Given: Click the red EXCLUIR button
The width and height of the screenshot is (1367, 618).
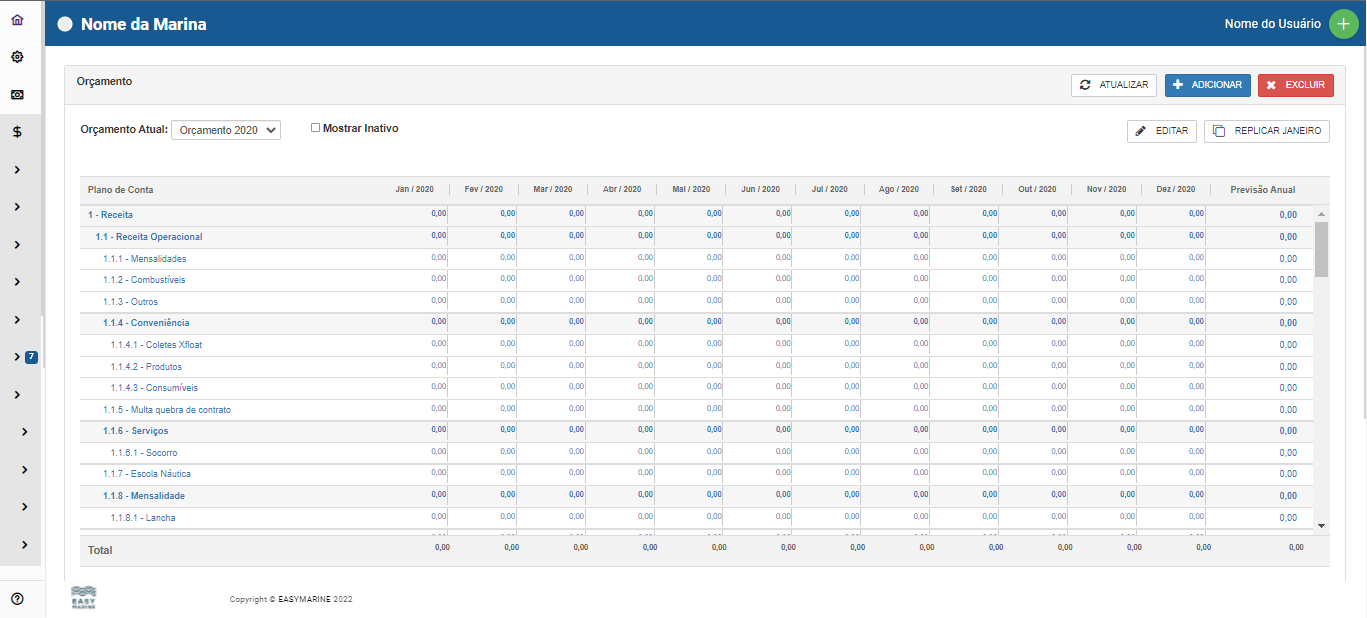Looking at the screenshot, I should tap(1295, 85).
